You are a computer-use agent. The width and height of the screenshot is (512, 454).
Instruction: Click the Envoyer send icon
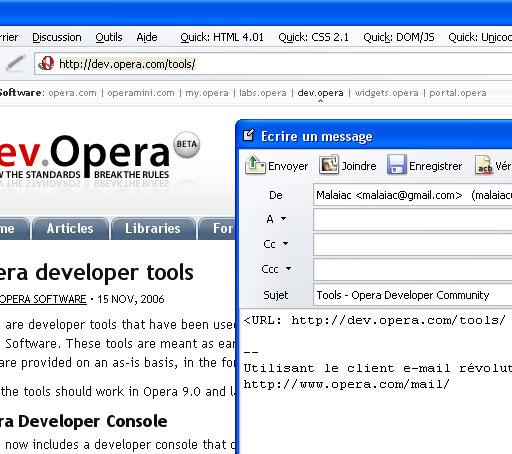coord(255,165)
